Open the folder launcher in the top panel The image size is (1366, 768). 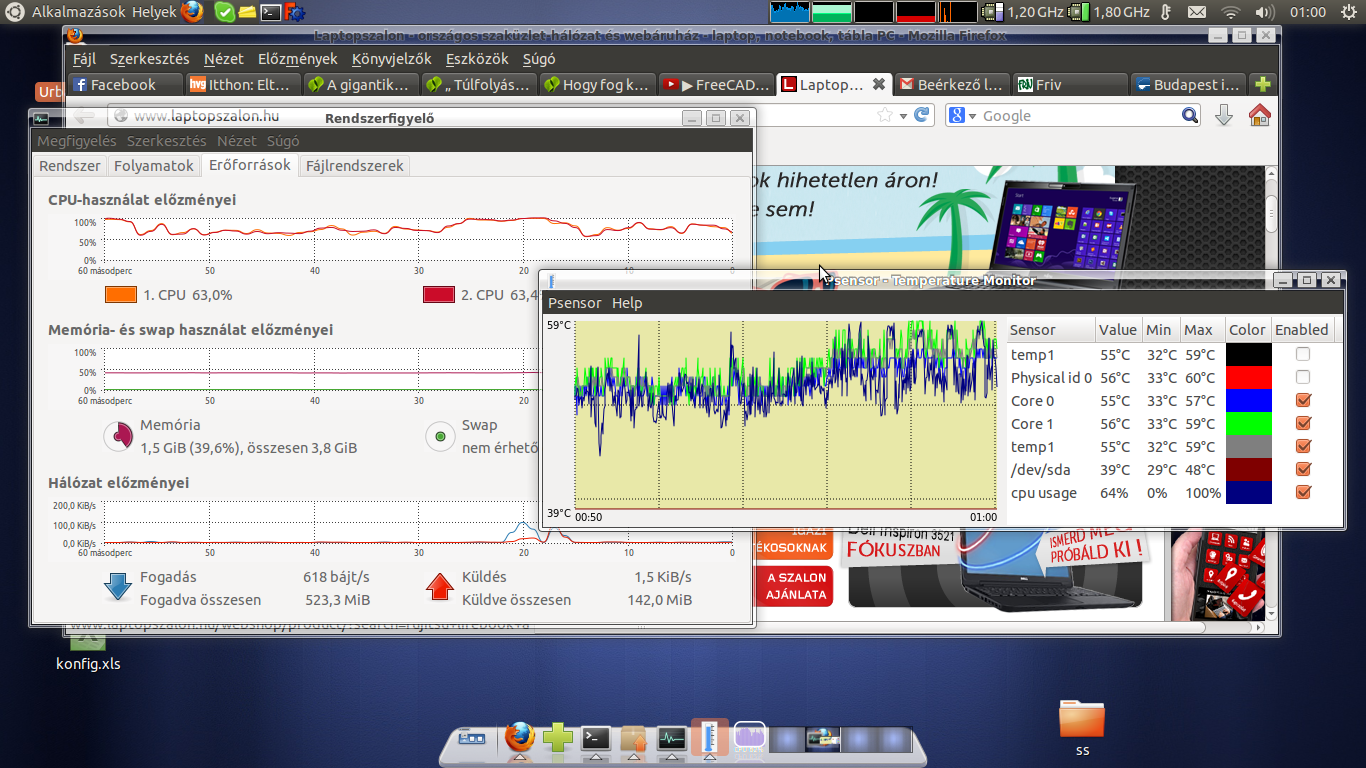click(247, 12)
